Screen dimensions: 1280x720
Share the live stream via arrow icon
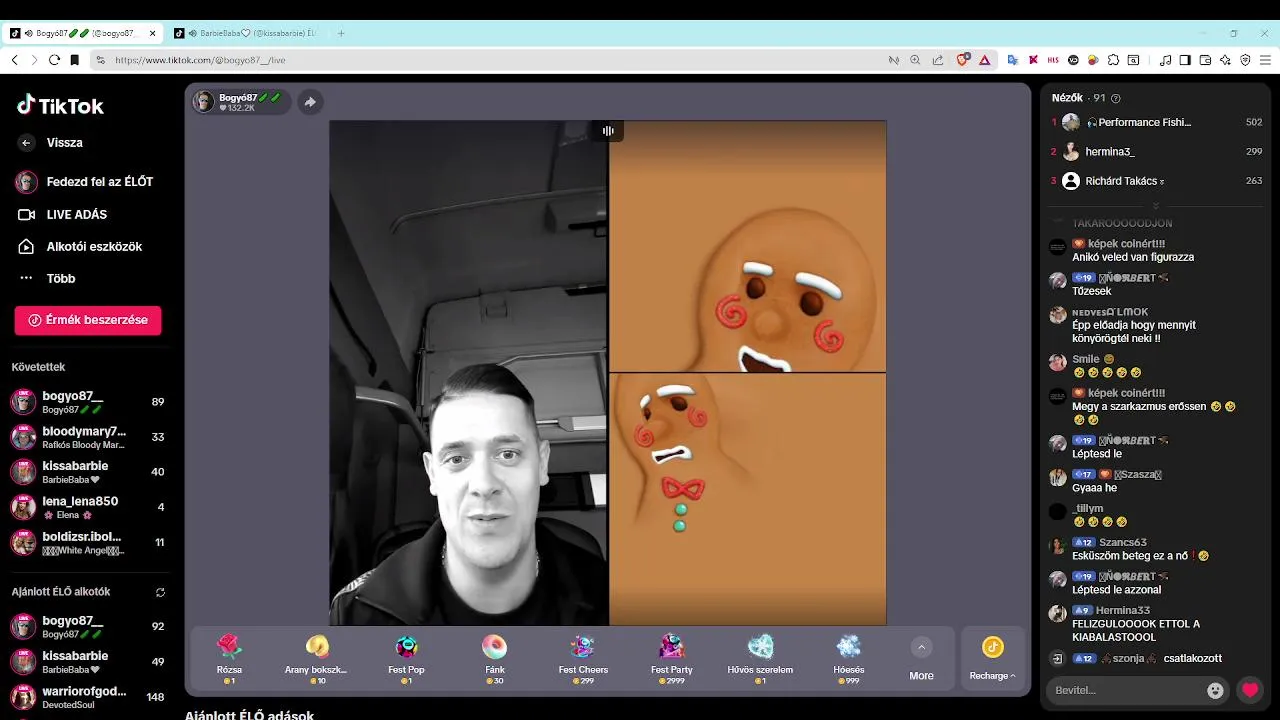coord(310,102)
